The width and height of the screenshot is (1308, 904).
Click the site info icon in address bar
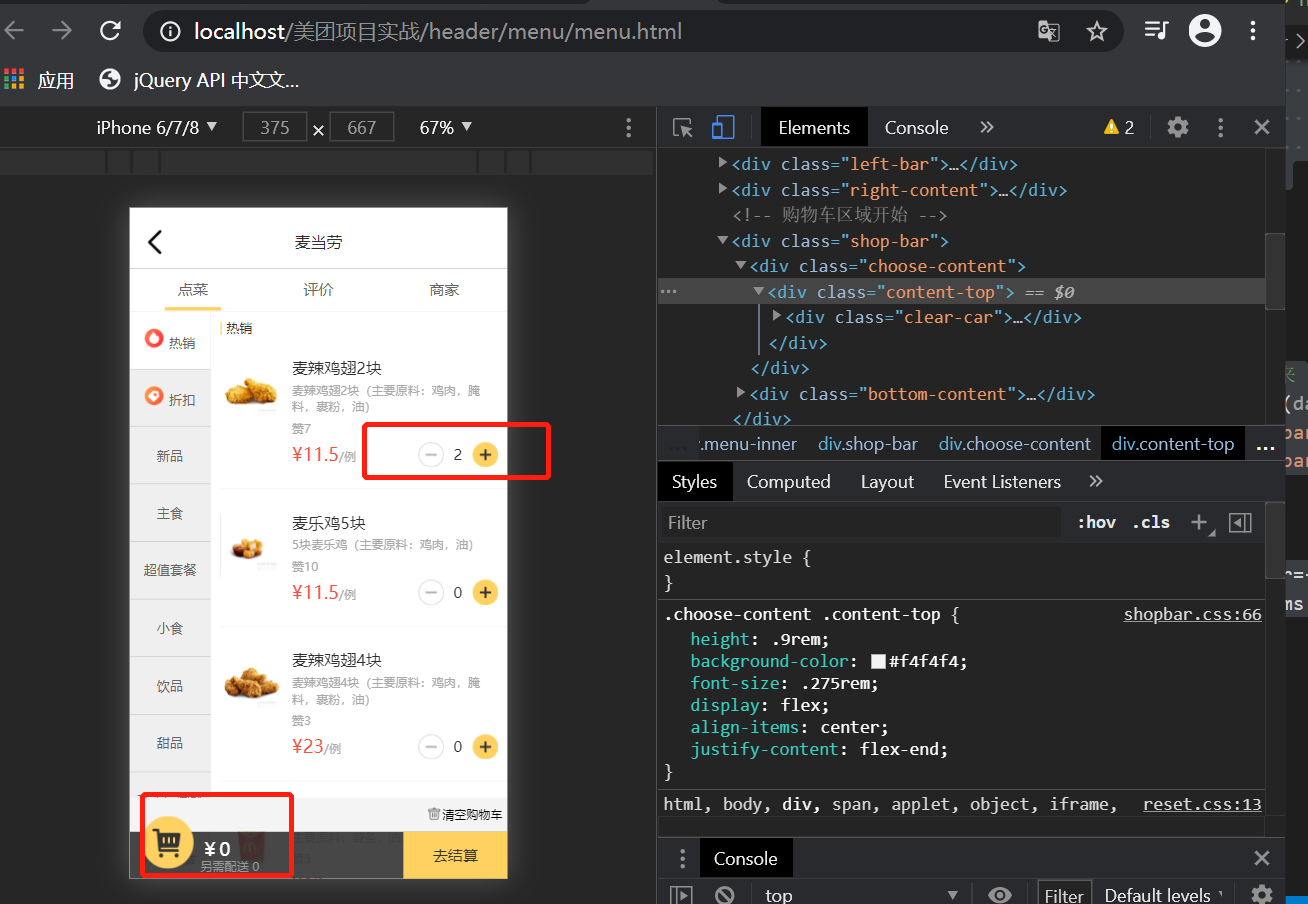(171, 32)
